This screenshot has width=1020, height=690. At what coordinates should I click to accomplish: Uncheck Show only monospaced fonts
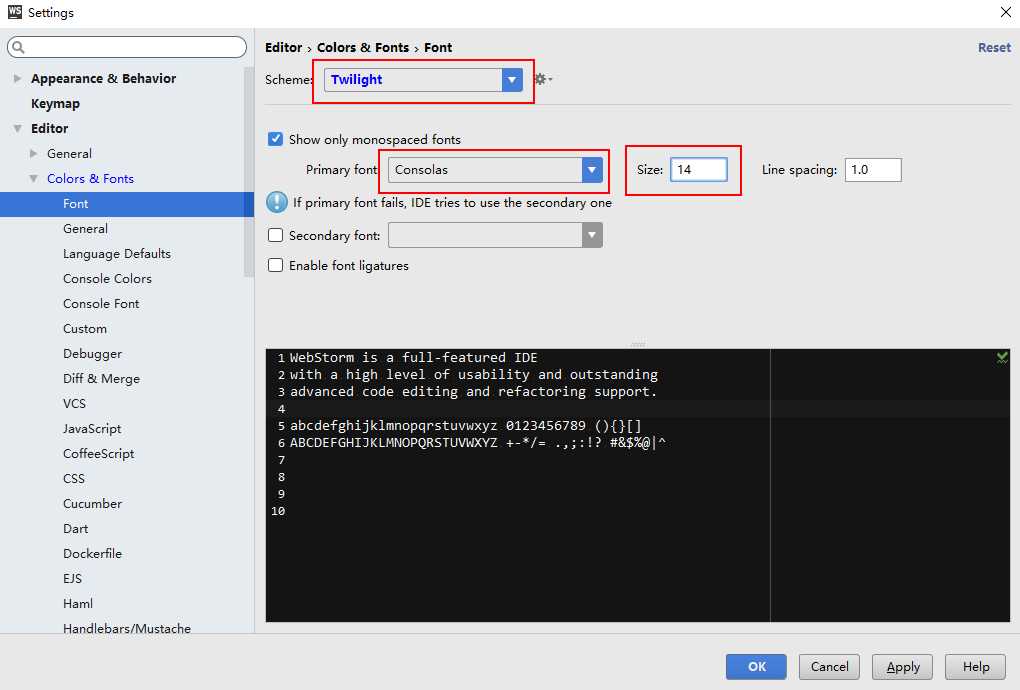click(275, 139)
